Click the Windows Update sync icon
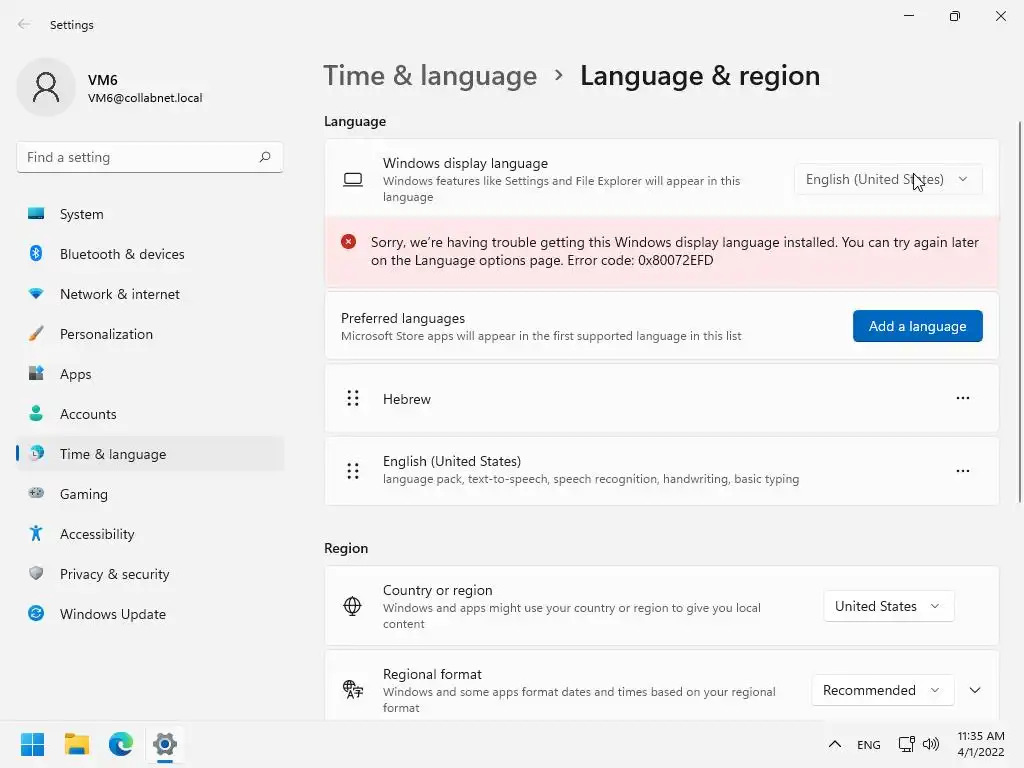 [36, 613]
